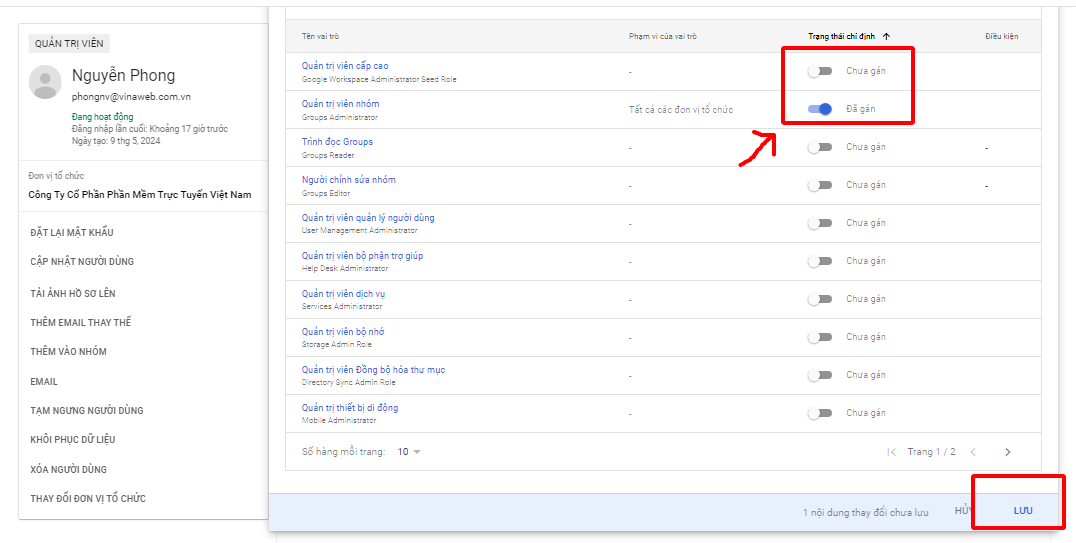Sort by Tên vai trò column header
Screen dimensions: 1076x543
pyautogui.click(x=326, y=36)
